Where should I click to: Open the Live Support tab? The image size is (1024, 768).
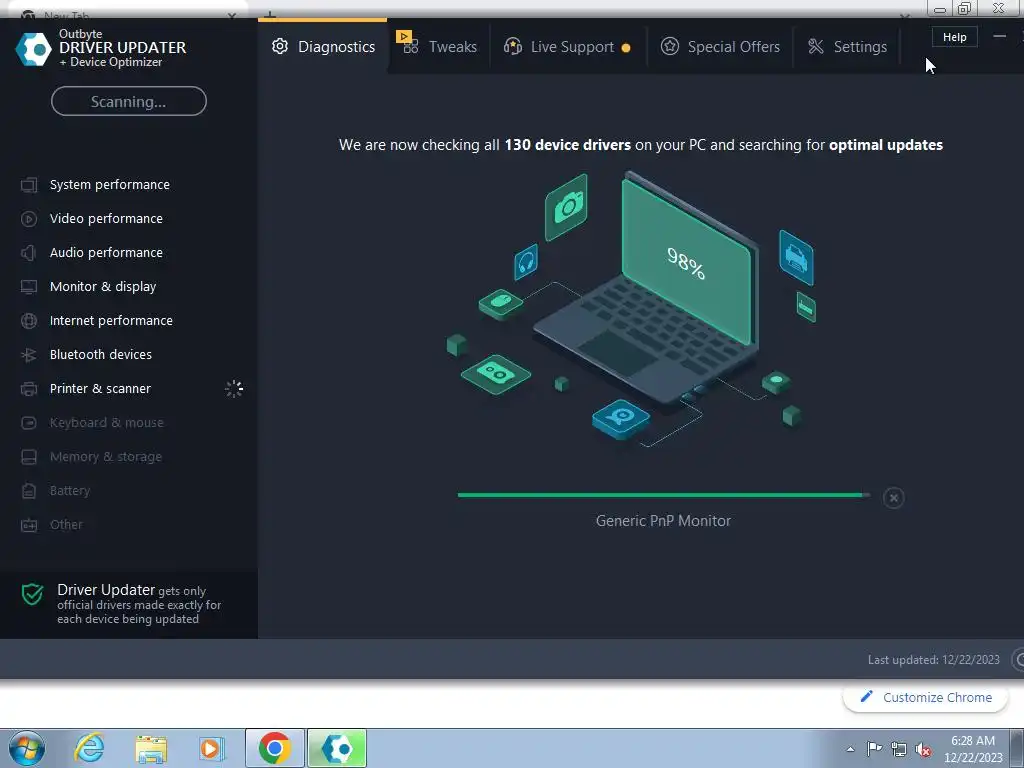pos(567,46)
